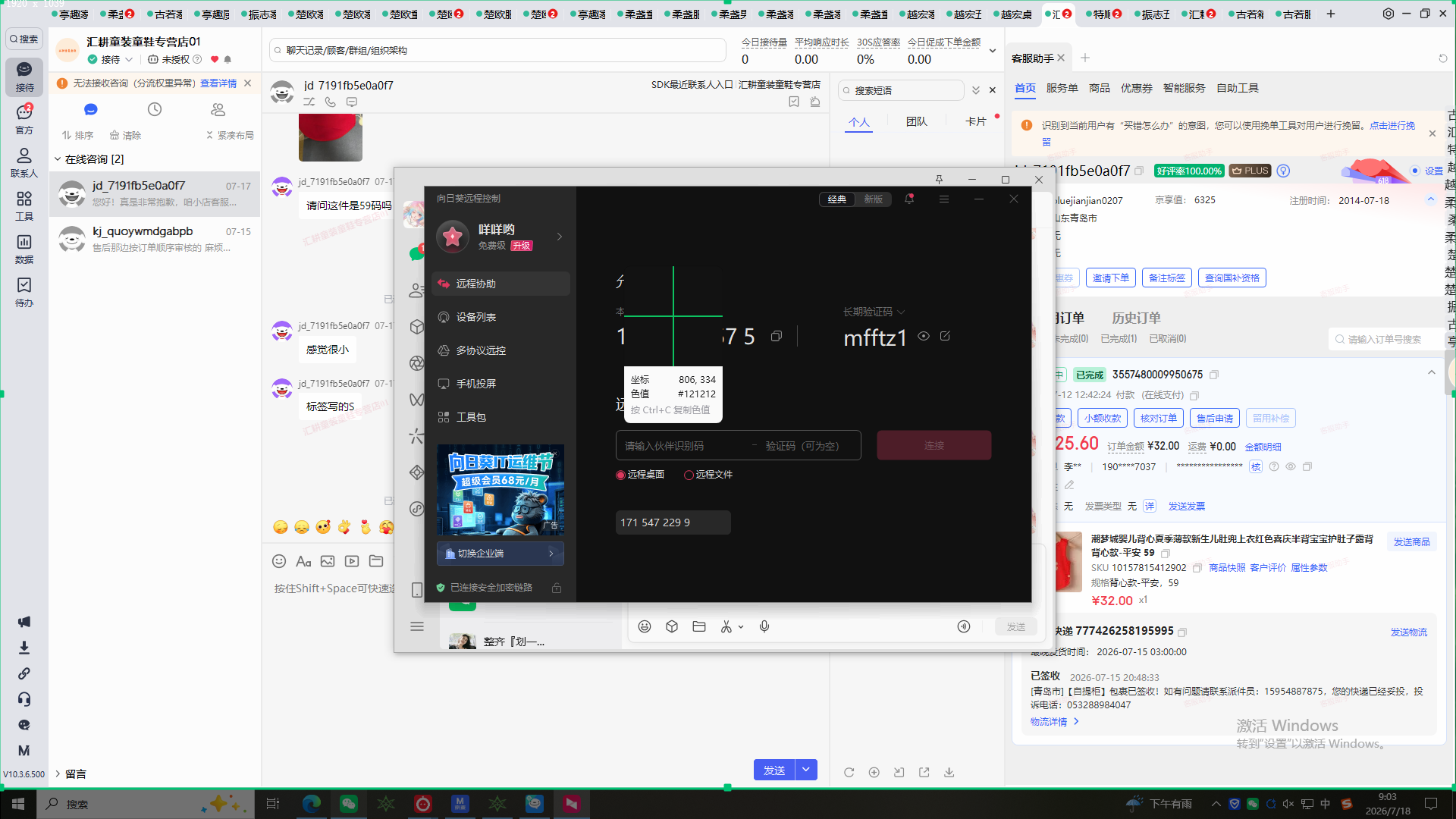The height and width of the screenshot is (819, 1456).
Task: Refresh the 客服助手 panel
Action: point(1443,58)
